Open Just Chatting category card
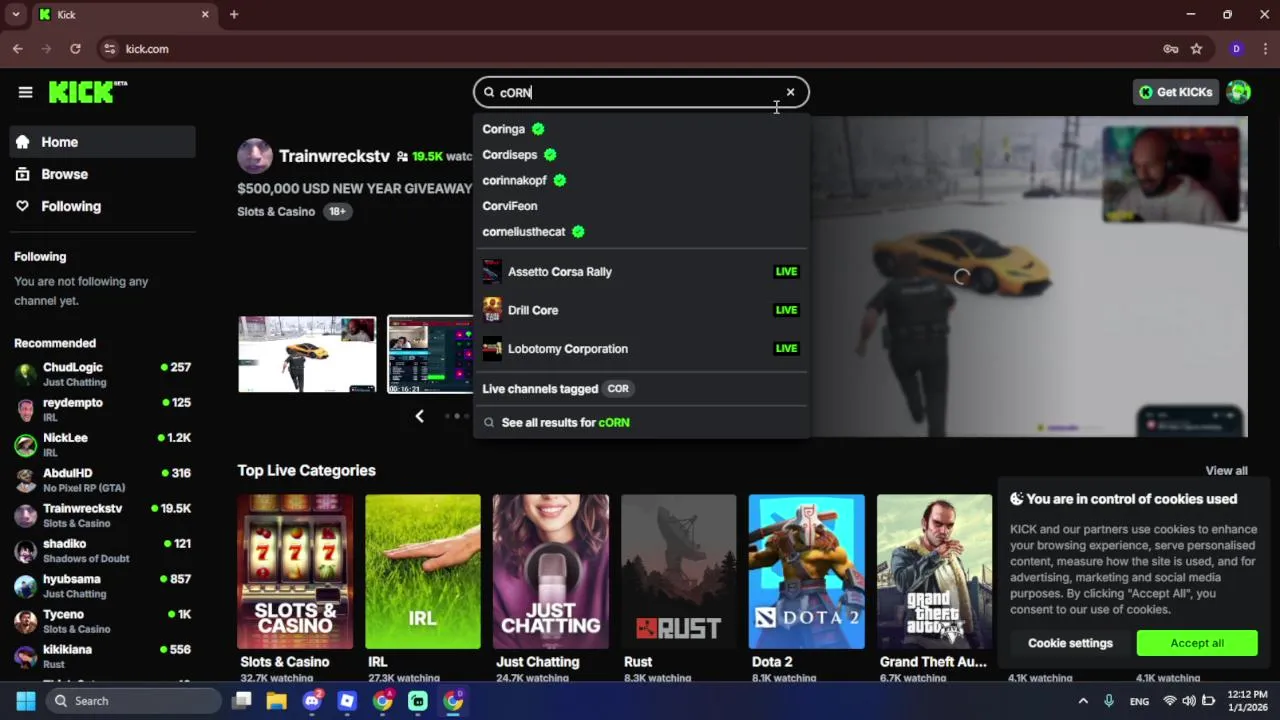 coord(551,572)
